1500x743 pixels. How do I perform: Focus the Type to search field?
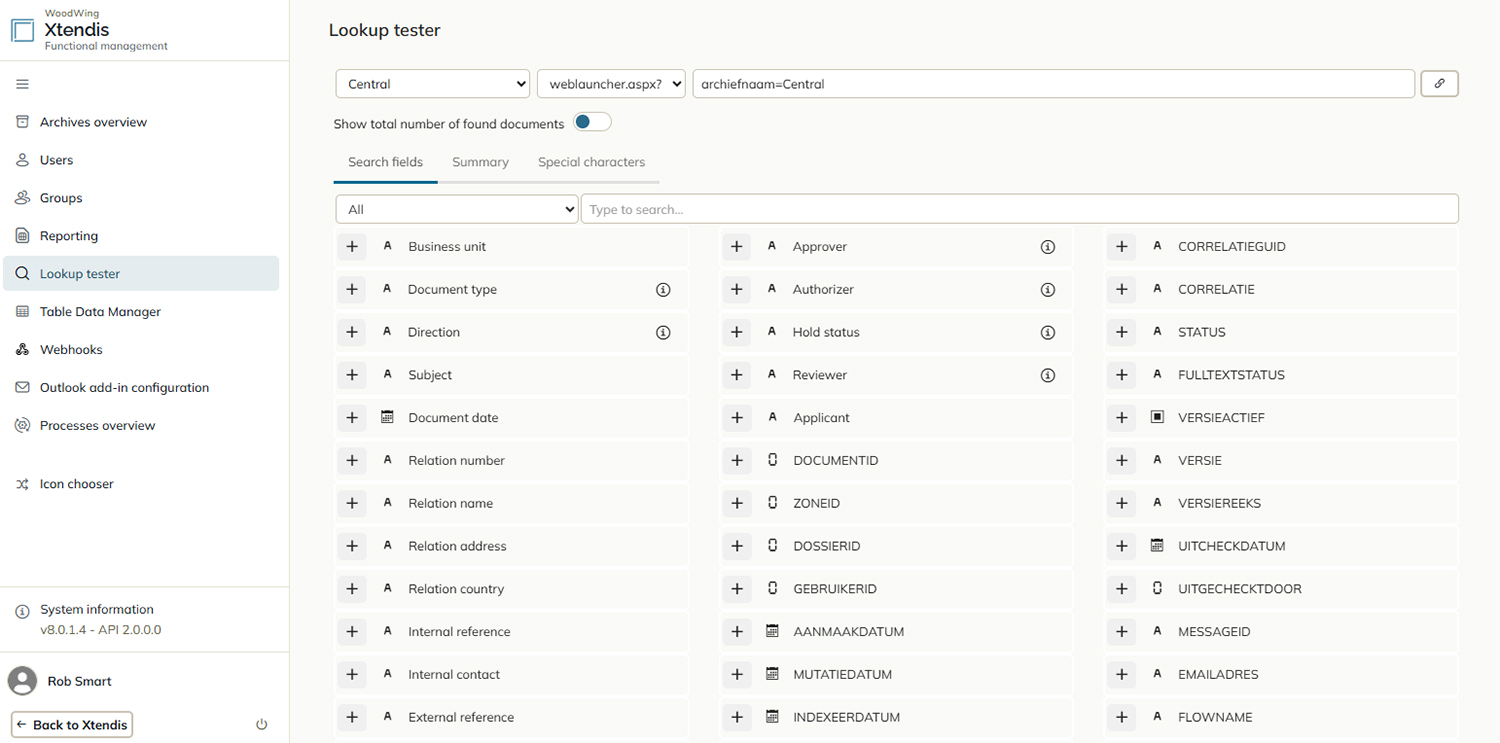pyautogui.click(x=1020, y=209)
